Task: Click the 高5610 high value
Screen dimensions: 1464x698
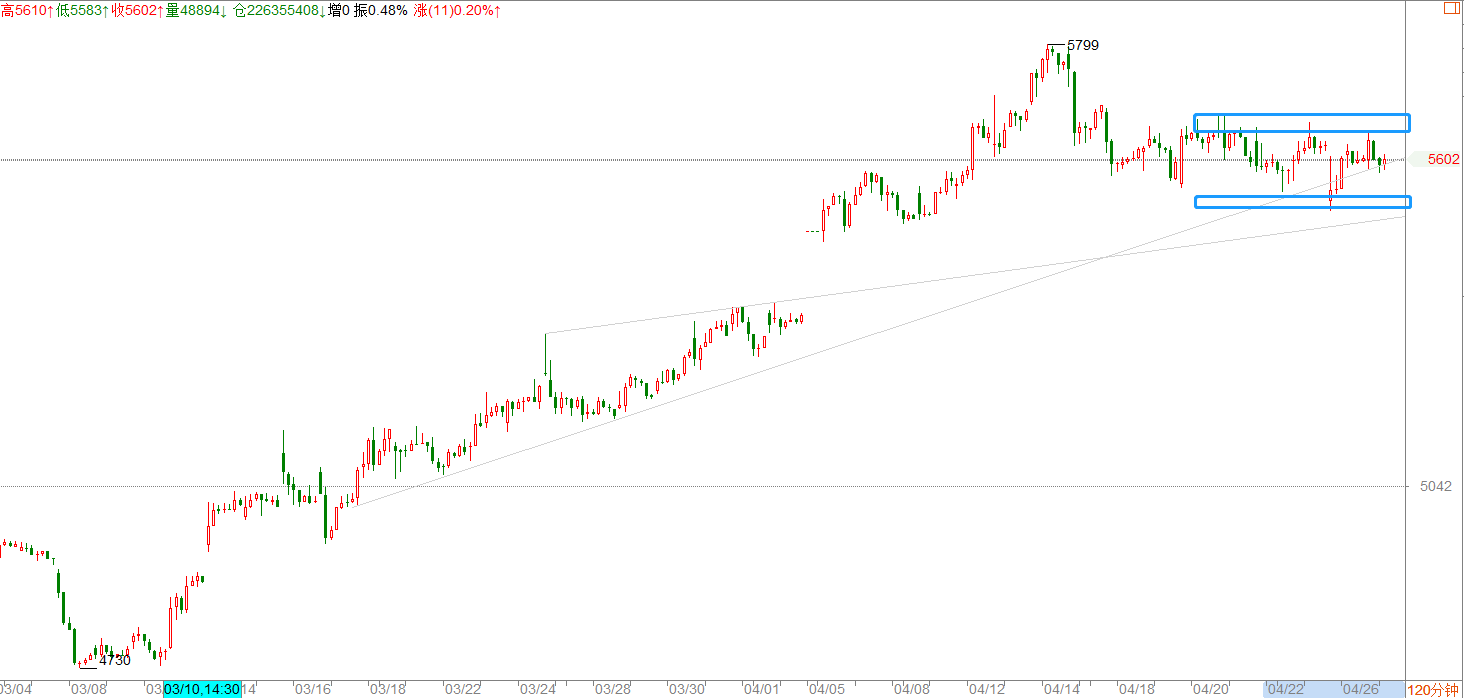Action: [26, 9]
